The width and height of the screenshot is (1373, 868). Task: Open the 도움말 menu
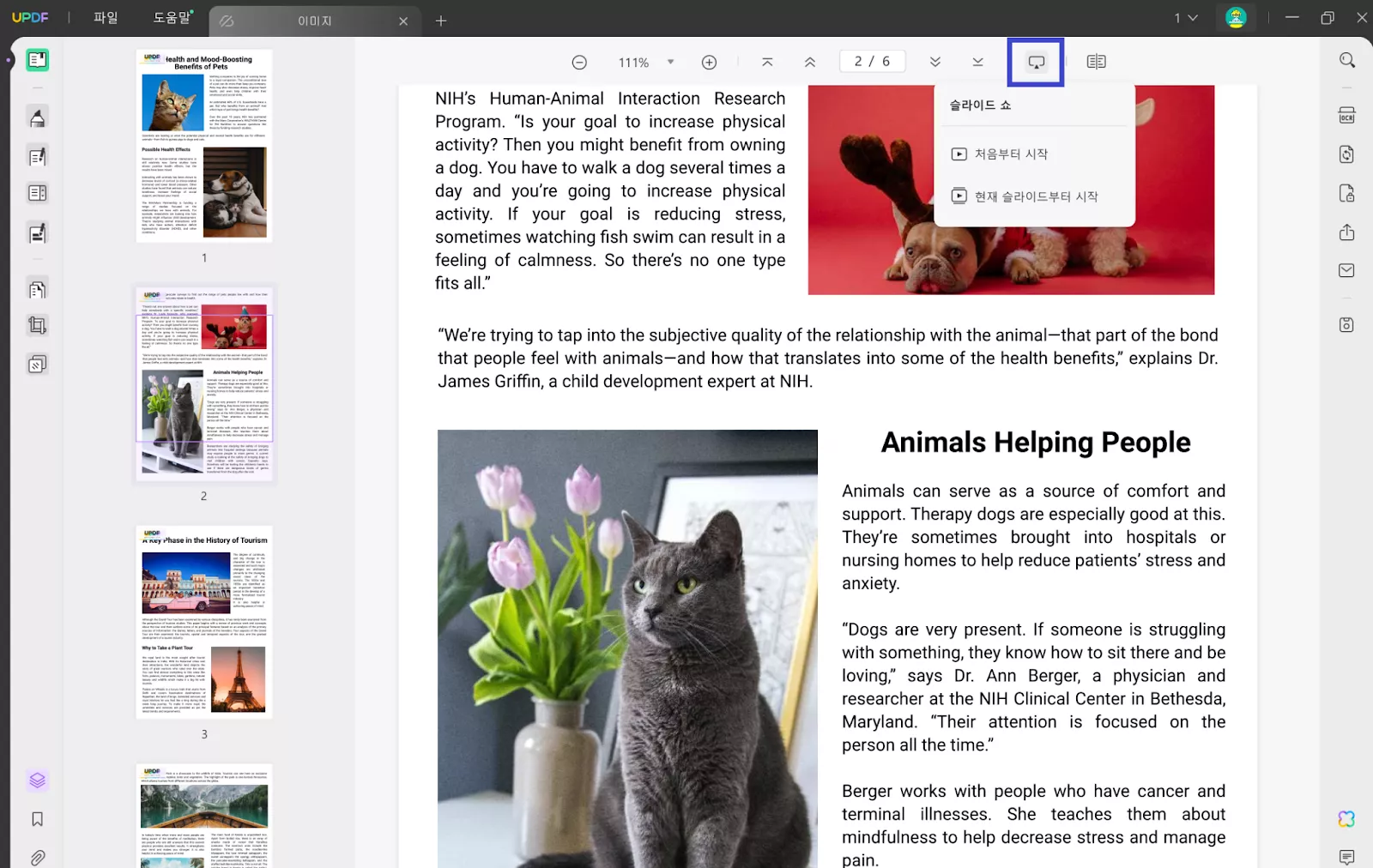pos(172,18)
